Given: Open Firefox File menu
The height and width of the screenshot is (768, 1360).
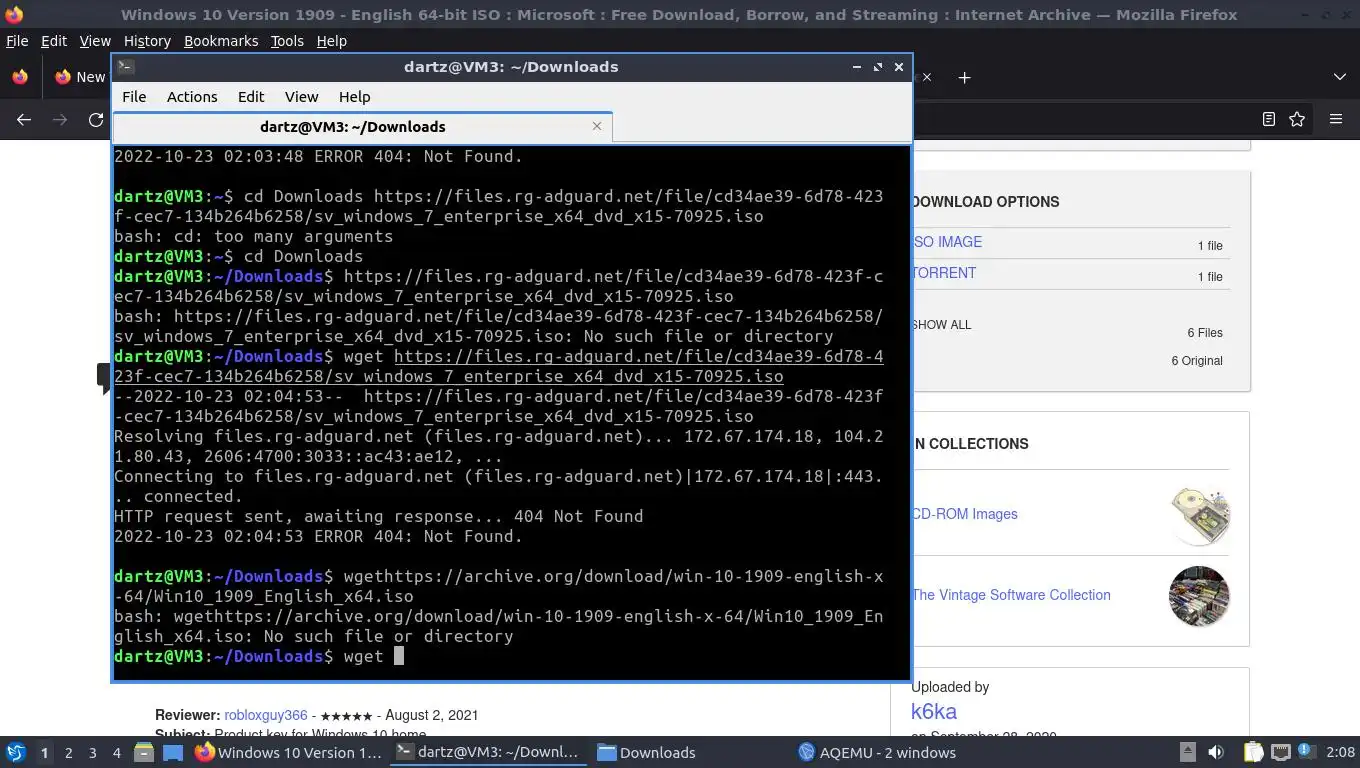Looking at the screenshot, I should tap(17, 41).
